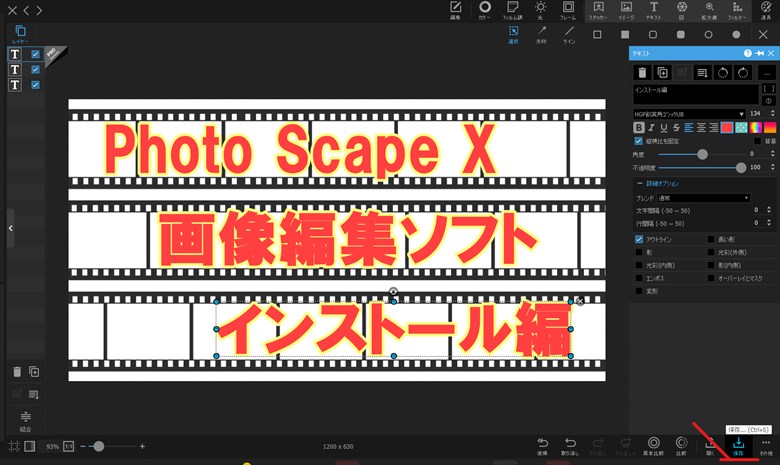Switch to the 拡大鏡 magnifier tab
This screenshot has width=780, height=465.
(x=709, y=10)
